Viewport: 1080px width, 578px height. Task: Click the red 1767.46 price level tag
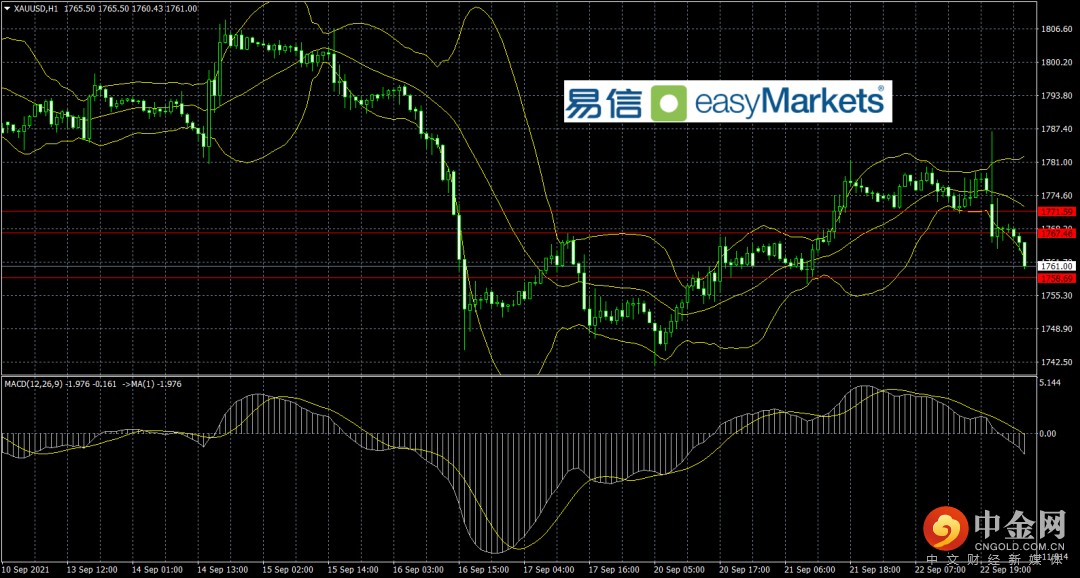[x=1057, y=234]
